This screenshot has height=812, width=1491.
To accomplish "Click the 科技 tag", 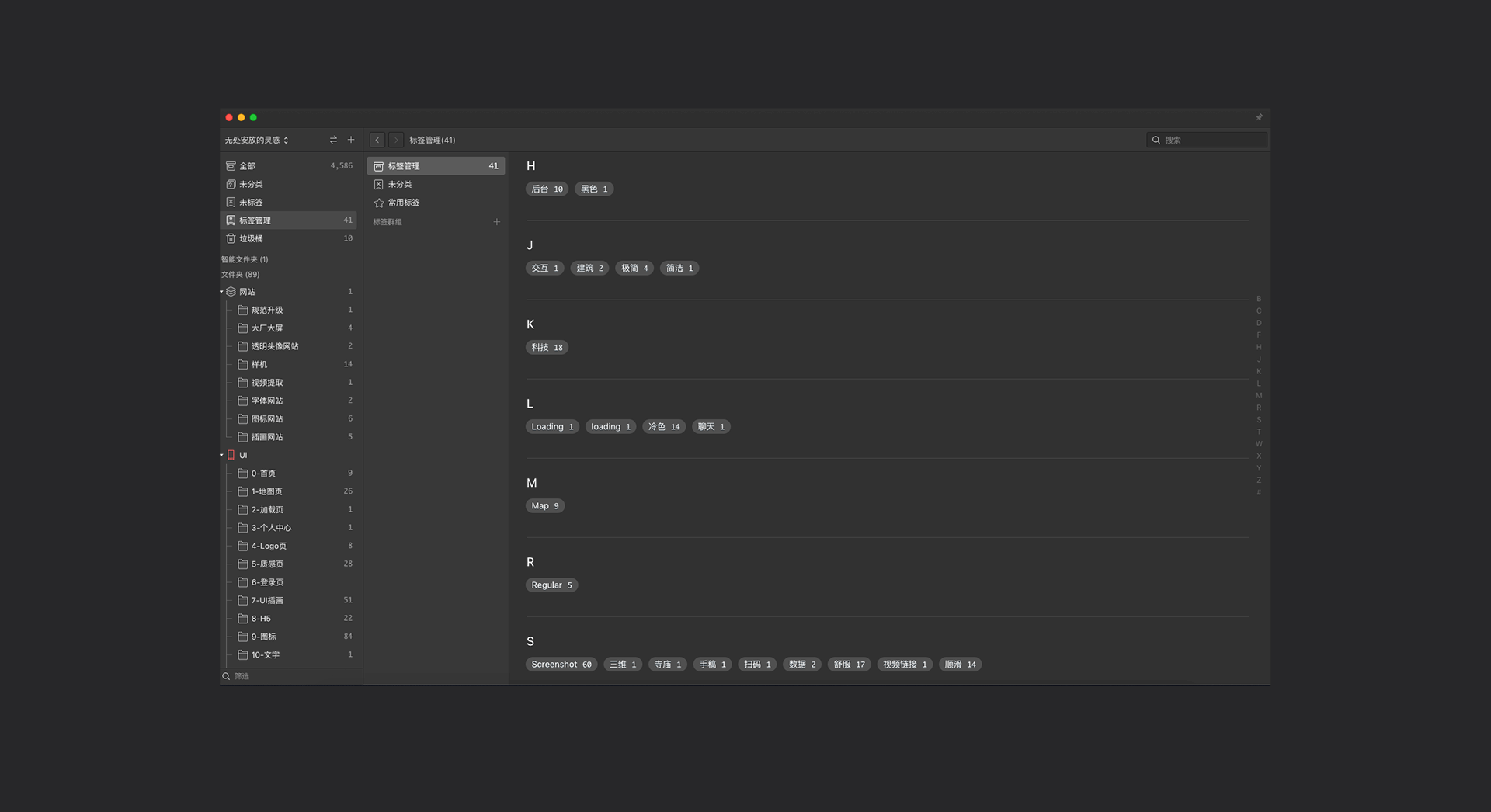I will [547, 348].
